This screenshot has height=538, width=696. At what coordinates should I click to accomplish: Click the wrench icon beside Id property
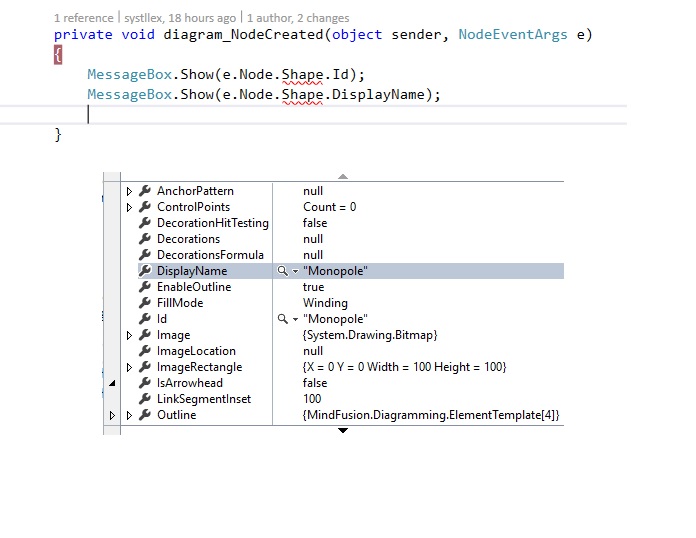point(145,319)
